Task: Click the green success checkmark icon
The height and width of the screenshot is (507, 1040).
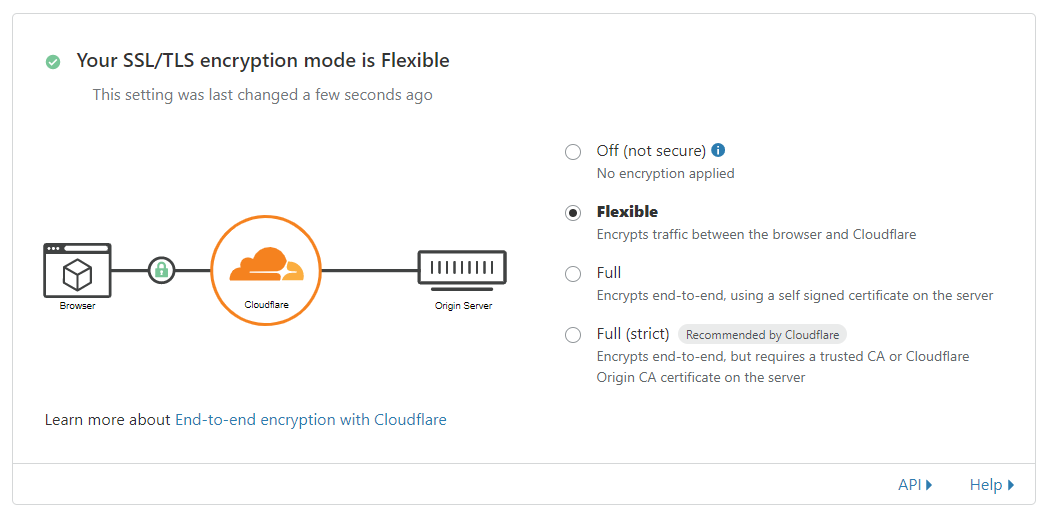Action: click(53, 62)
